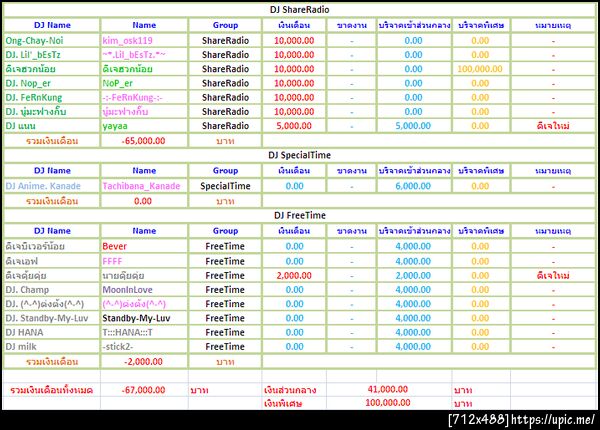
Task: Click "Name" header in DJ FreeTime table
Action: click(144, 231)
